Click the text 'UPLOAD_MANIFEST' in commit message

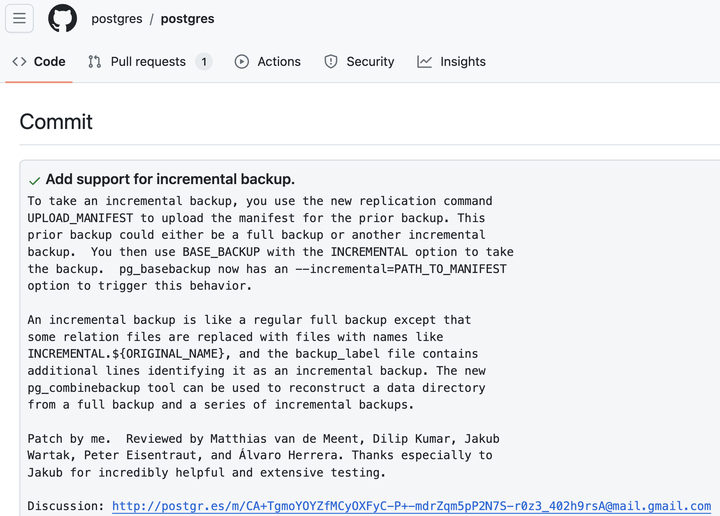80,218
